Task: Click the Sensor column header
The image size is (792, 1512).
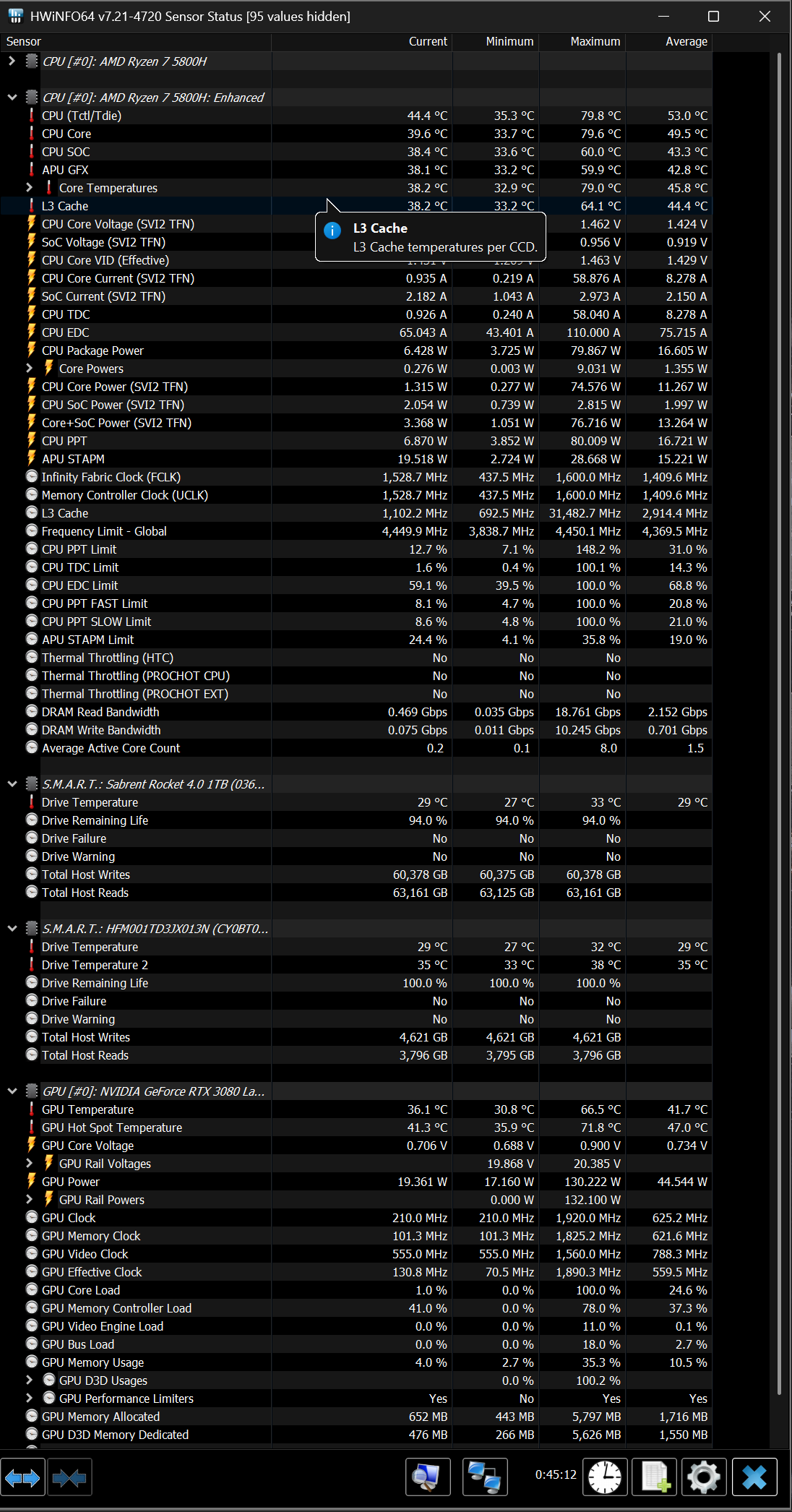Action: [x=136, y=42]
